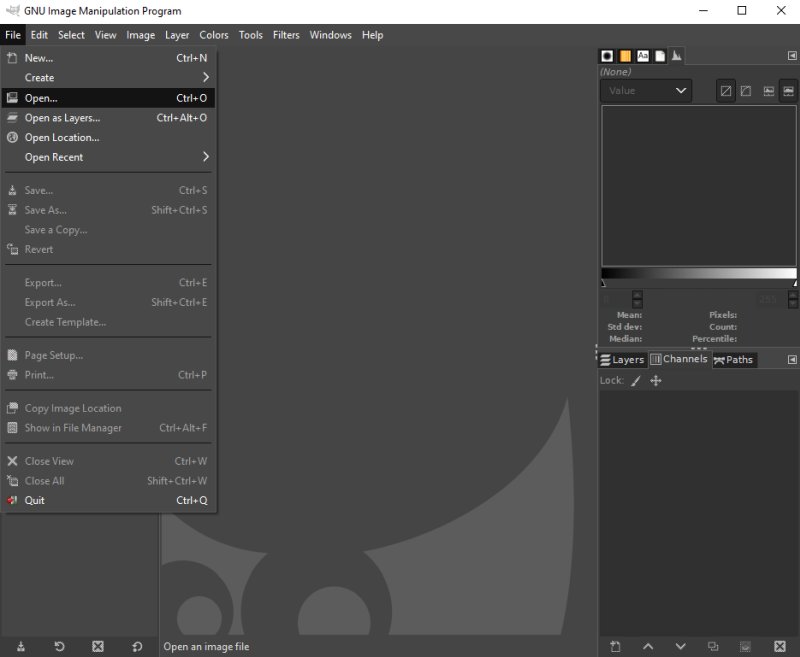Screen dimensions: 800x657
Task: Select the Histogram tab icon
Action: point(677,56)
